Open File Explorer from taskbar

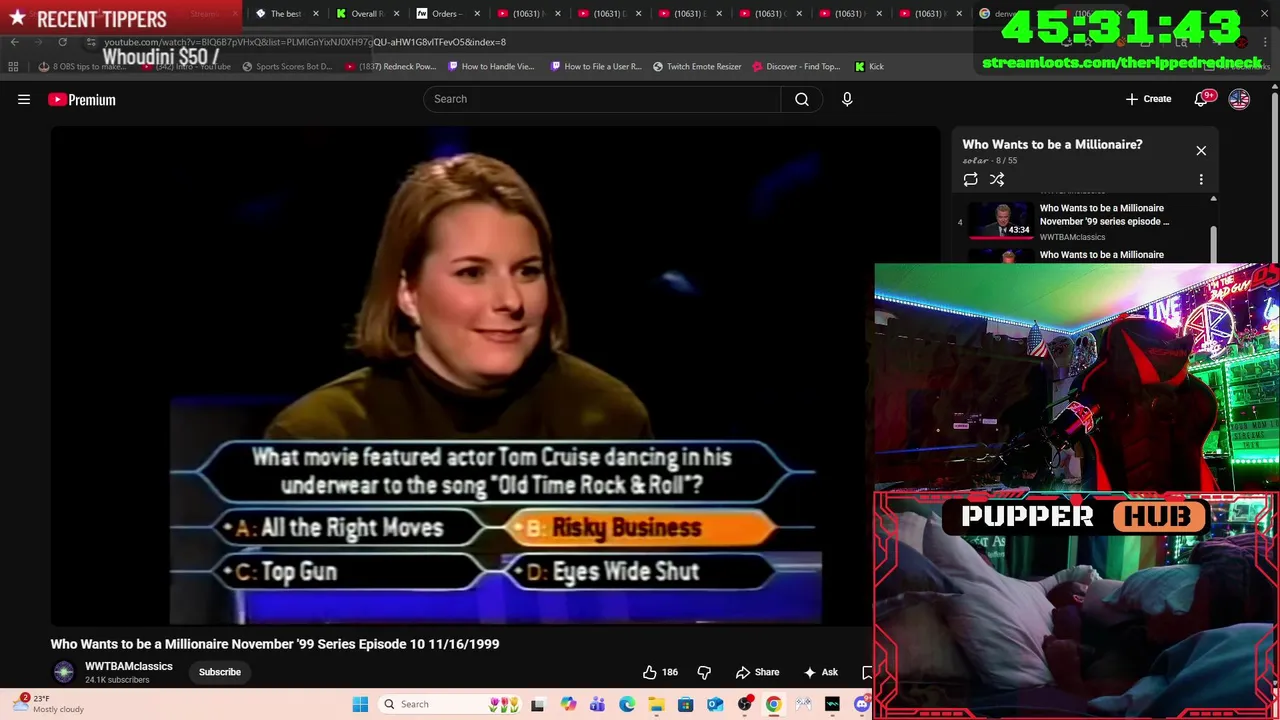coord(656,704)
